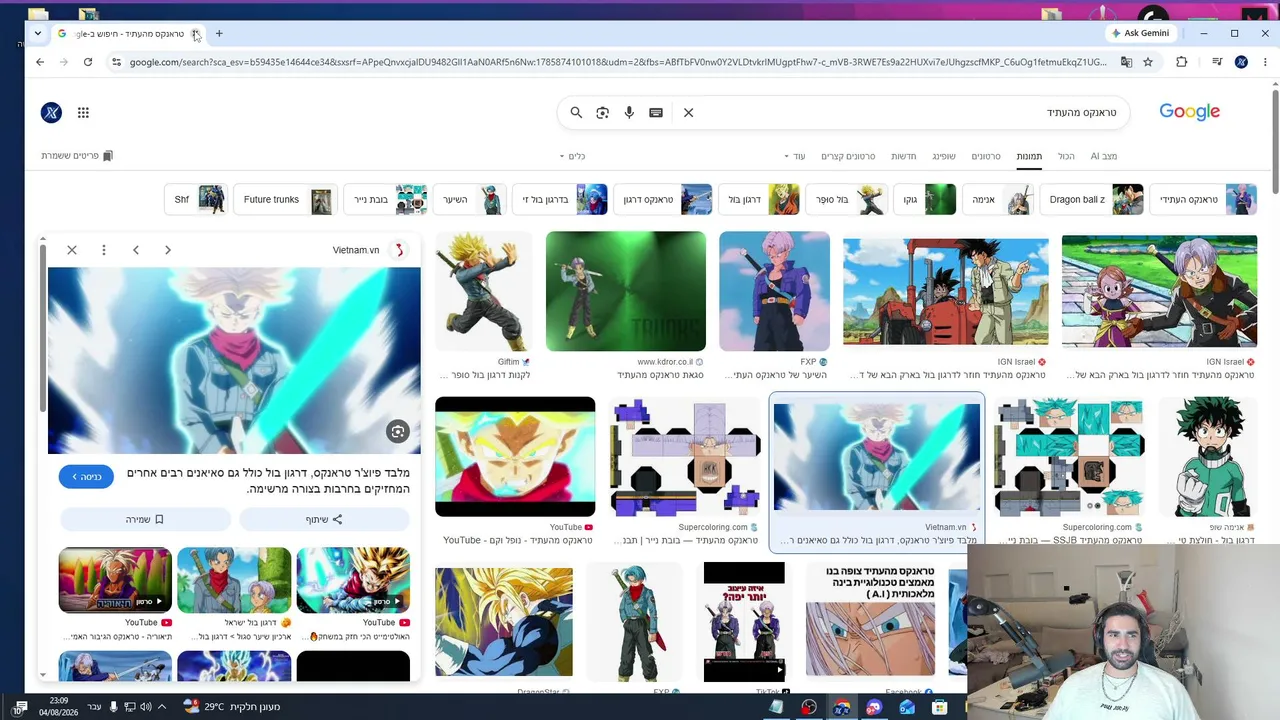Open the Microsoft Store taskbar icon
This screenshot has width=1280, height=720.
point(939,707)
